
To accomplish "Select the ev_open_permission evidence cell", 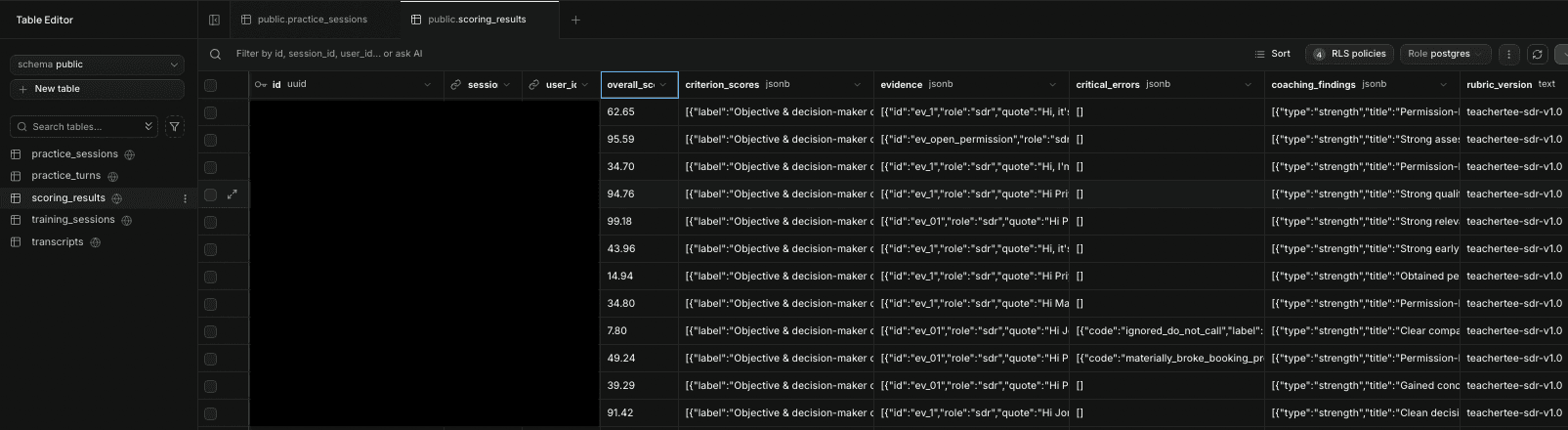I will (x=971, y=140).
